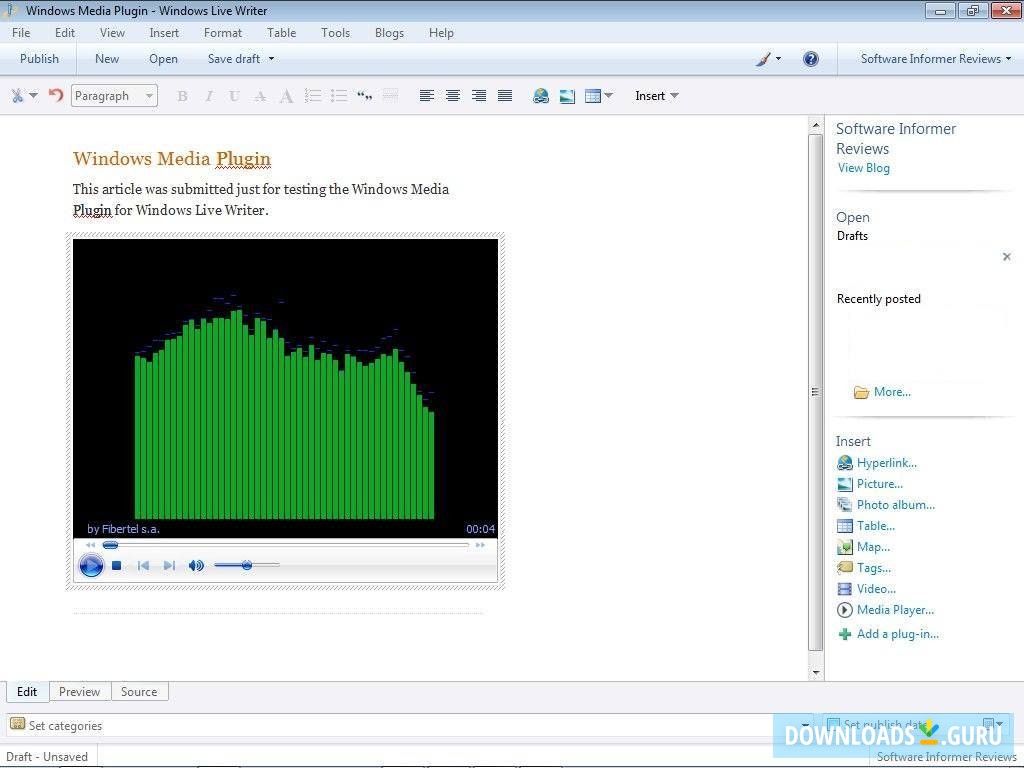
Task: Open the Format menu
Action: 223,33
